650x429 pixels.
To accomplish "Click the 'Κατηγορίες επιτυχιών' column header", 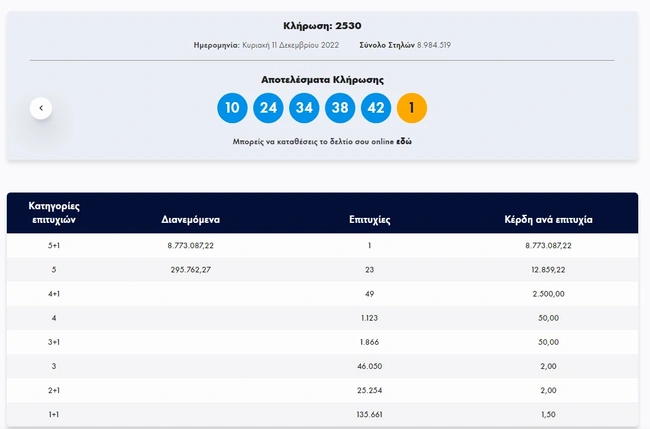I will point(54,211).
